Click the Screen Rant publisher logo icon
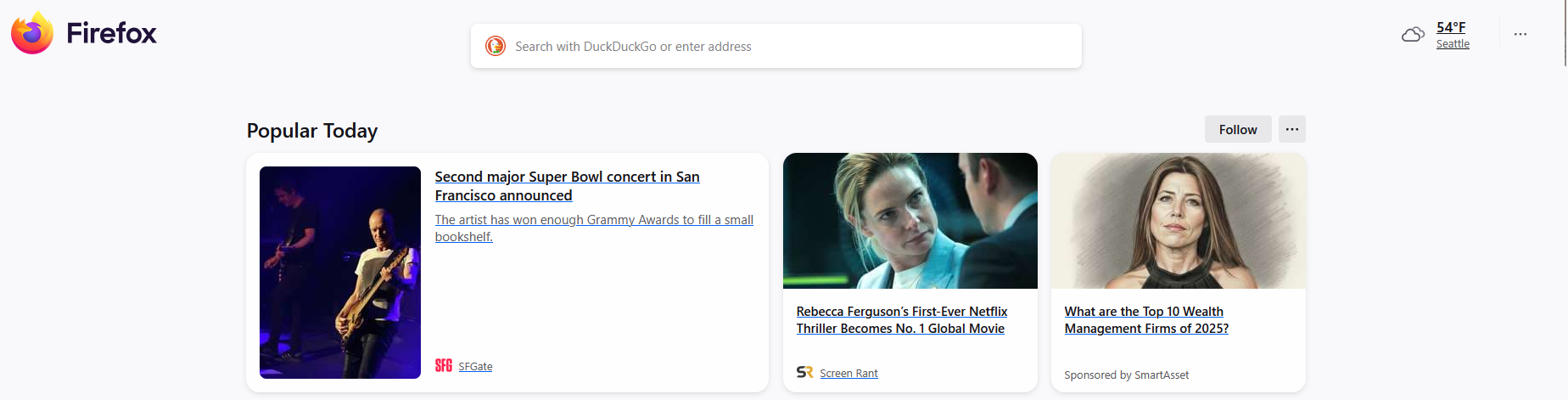Viewport: 1568px width, 400px height. pos(804,373)
